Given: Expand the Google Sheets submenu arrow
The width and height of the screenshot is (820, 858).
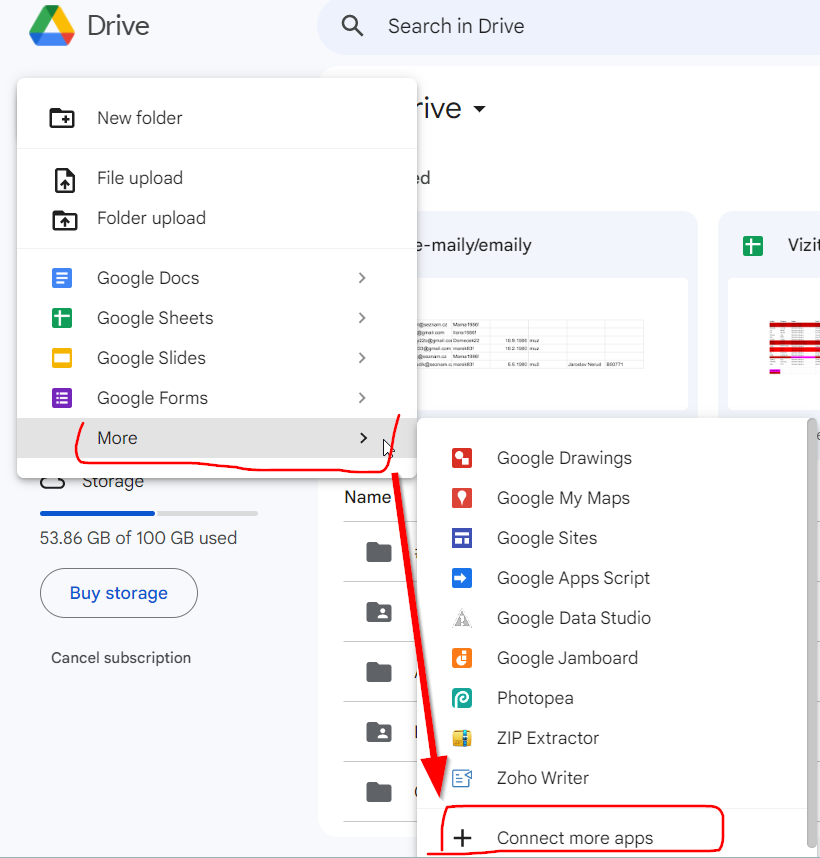Looking at the screenshot, I should coord(362,318).
